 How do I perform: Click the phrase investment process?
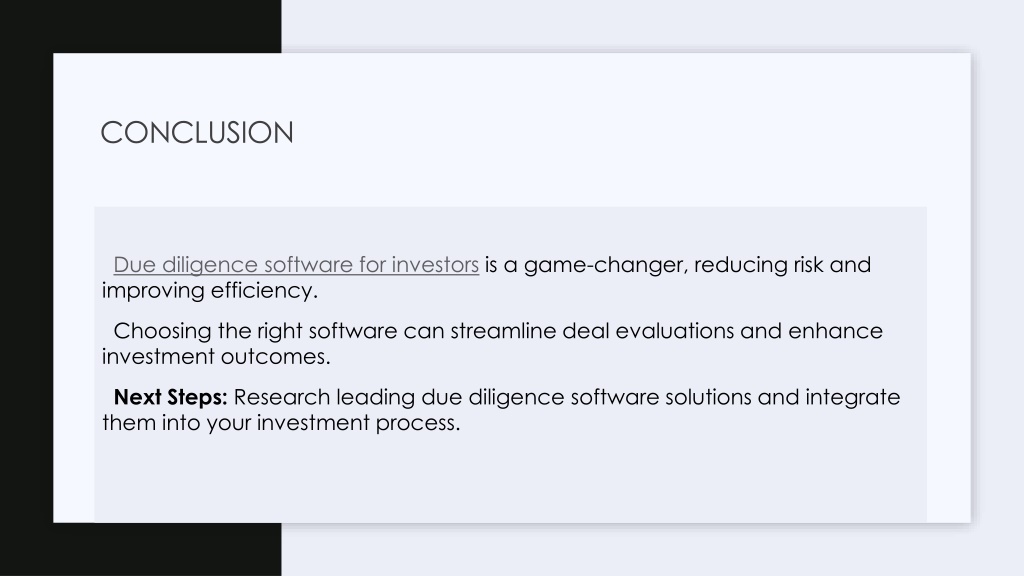point(359,423)
